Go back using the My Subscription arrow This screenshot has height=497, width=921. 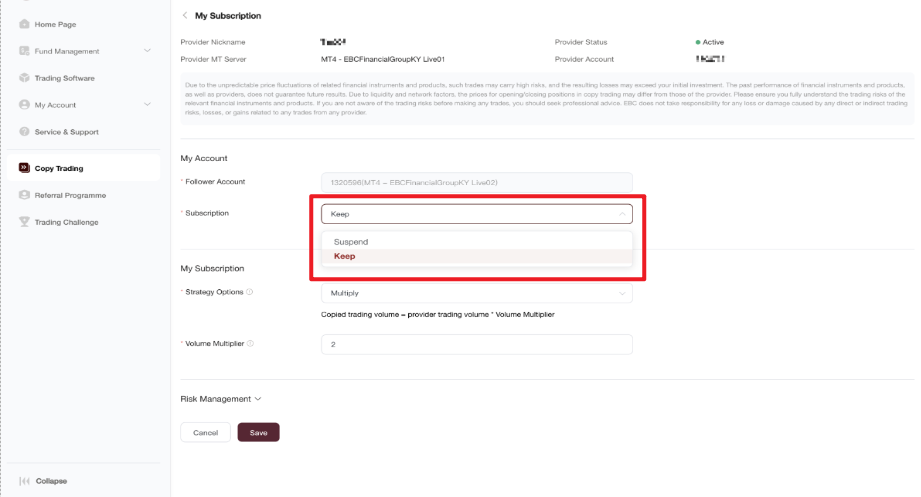[x=185, y=15]
